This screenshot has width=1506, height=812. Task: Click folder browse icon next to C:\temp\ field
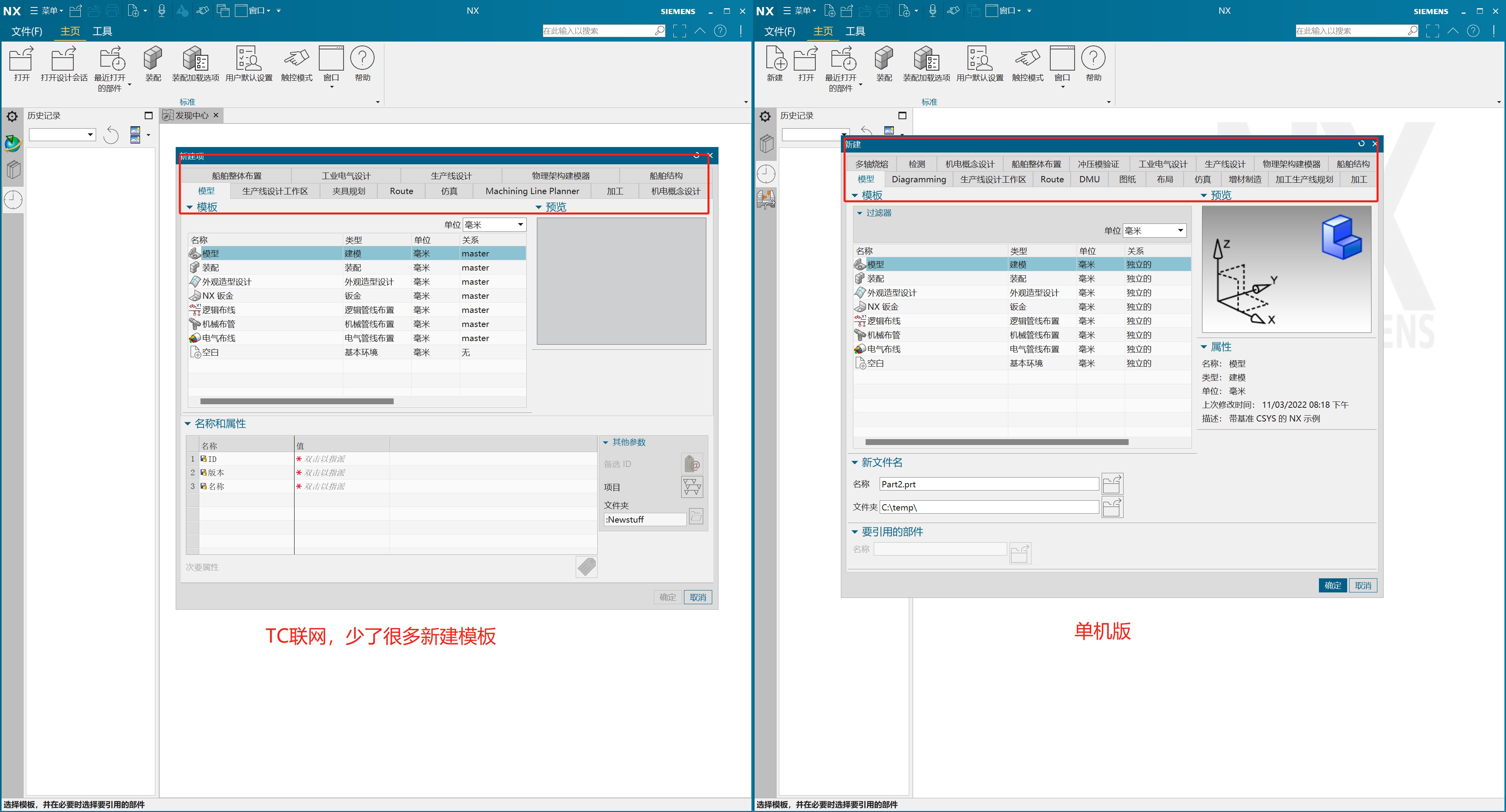(x=1112, y=507)
